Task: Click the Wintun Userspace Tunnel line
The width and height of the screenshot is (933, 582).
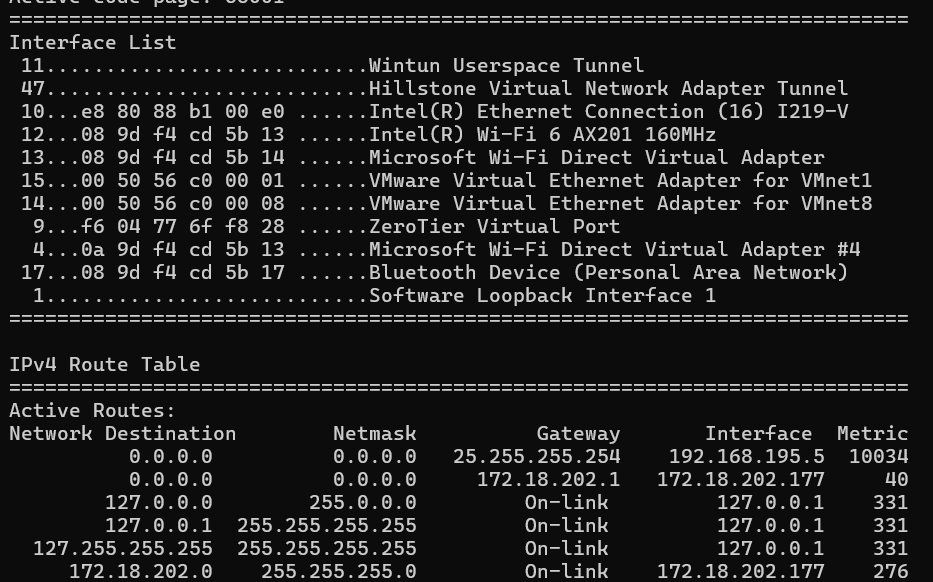Action: tap(506, 65)
